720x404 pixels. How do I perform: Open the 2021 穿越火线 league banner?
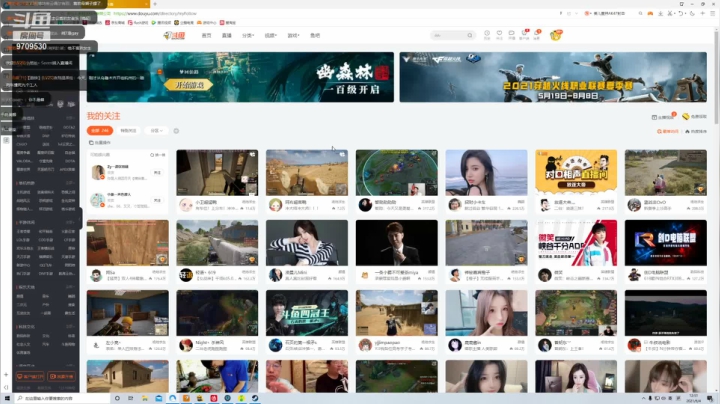pos(553,77)
